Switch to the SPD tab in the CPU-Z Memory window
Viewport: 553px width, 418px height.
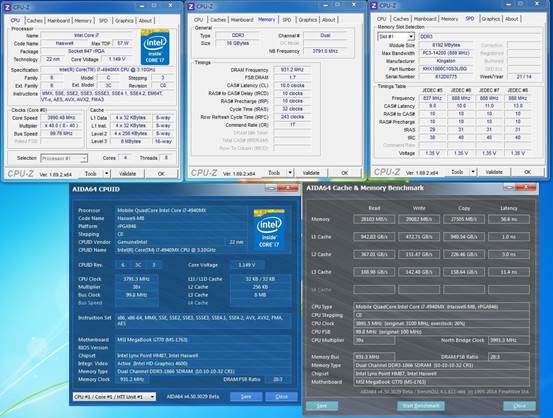[287, 20]
